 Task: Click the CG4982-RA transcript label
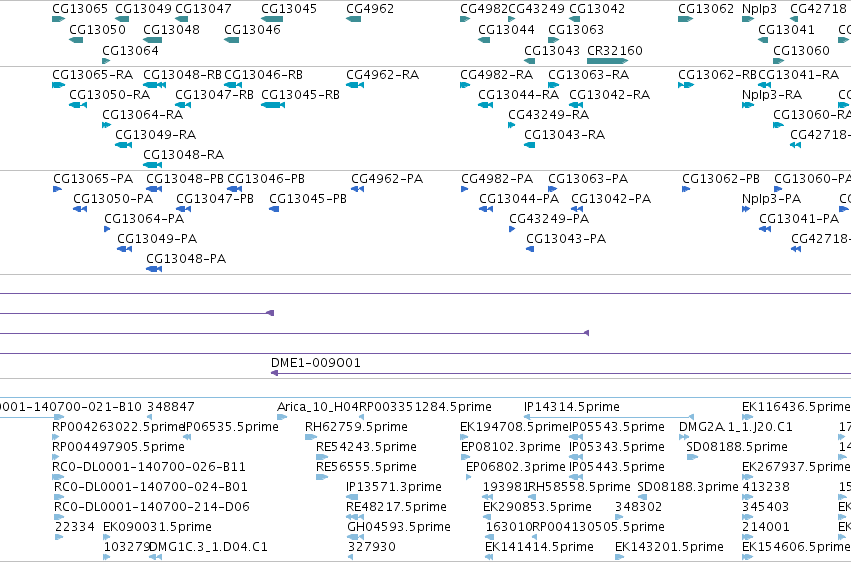(496, 74)
